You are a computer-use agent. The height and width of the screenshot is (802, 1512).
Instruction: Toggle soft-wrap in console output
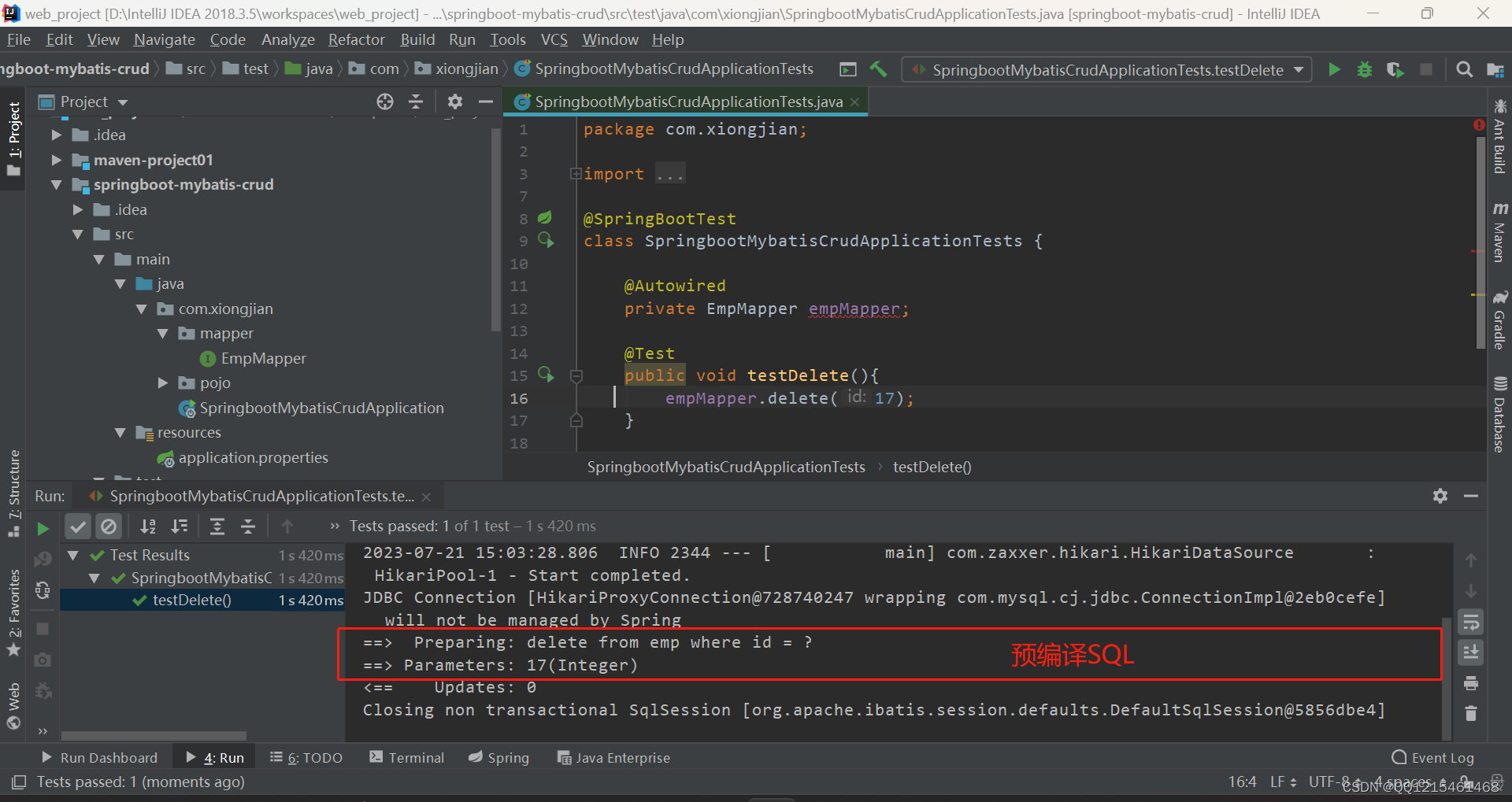pyautogui.click(x=1471, y=622)
